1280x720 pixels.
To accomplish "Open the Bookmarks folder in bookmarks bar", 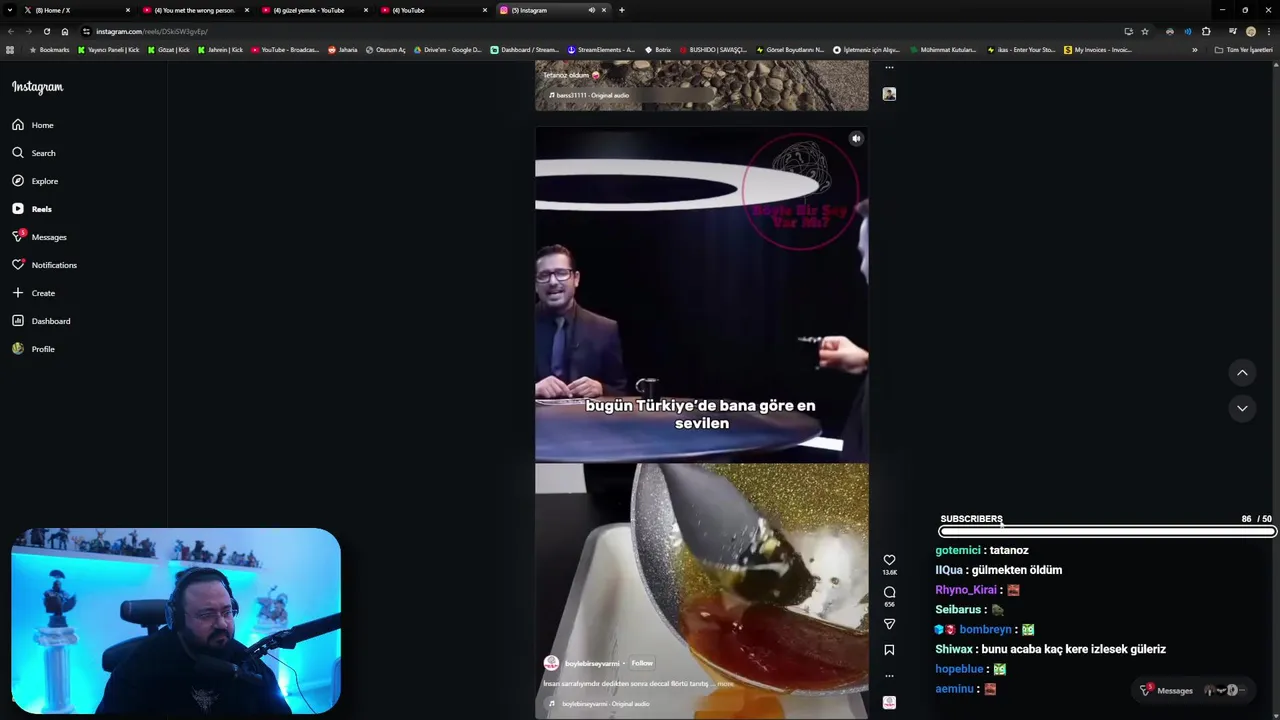I will pyautogui.click(x=49, y=50).
